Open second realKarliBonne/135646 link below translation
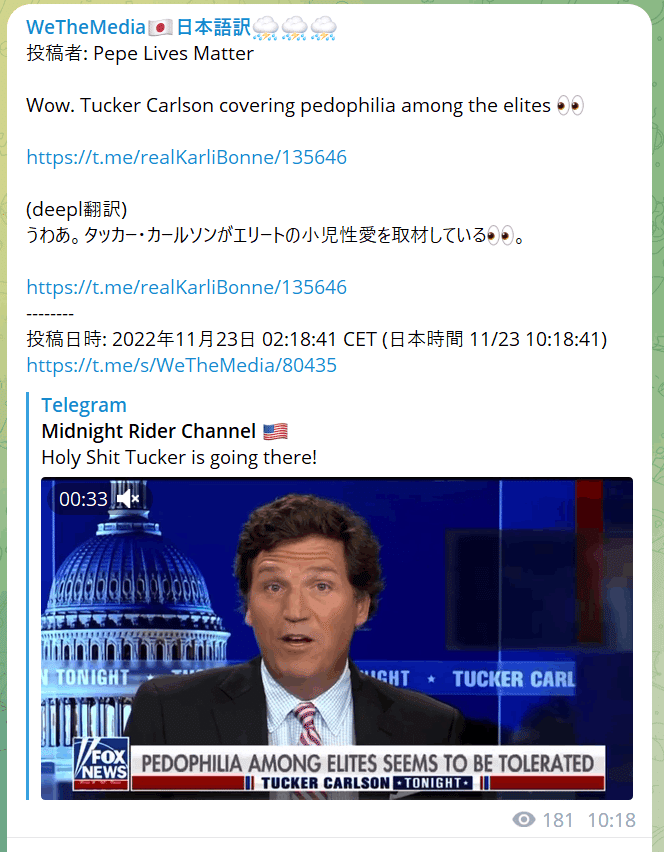 186,287
